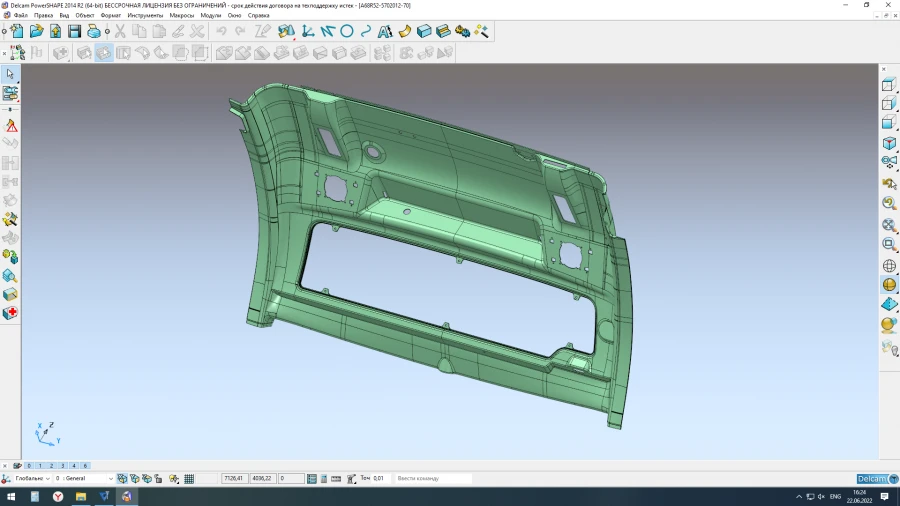Viewport: 900px width, 506px height.
Task: Open the Инструменты menu
Action: [145, 16]
